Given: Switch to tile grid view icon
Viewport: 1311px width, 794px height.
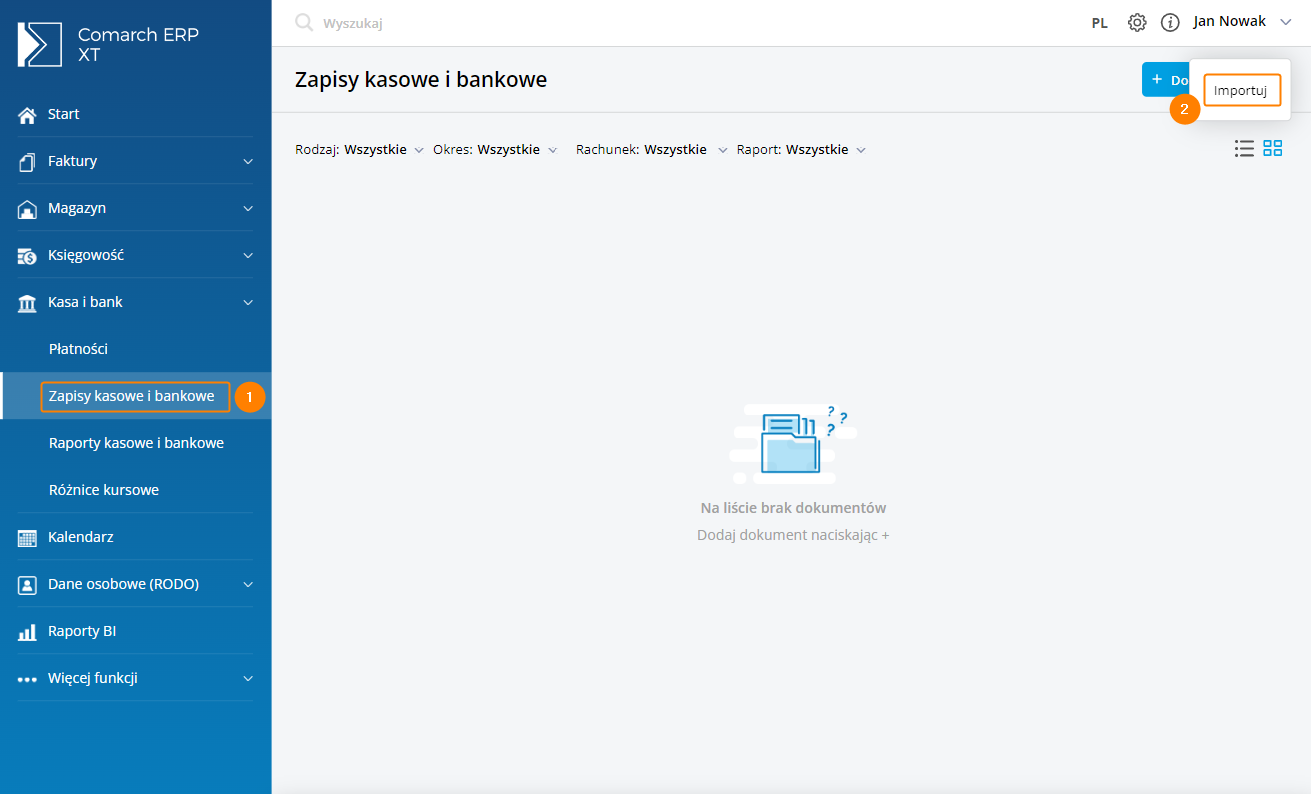Looking at the screenshot, I should (1272, 149).
